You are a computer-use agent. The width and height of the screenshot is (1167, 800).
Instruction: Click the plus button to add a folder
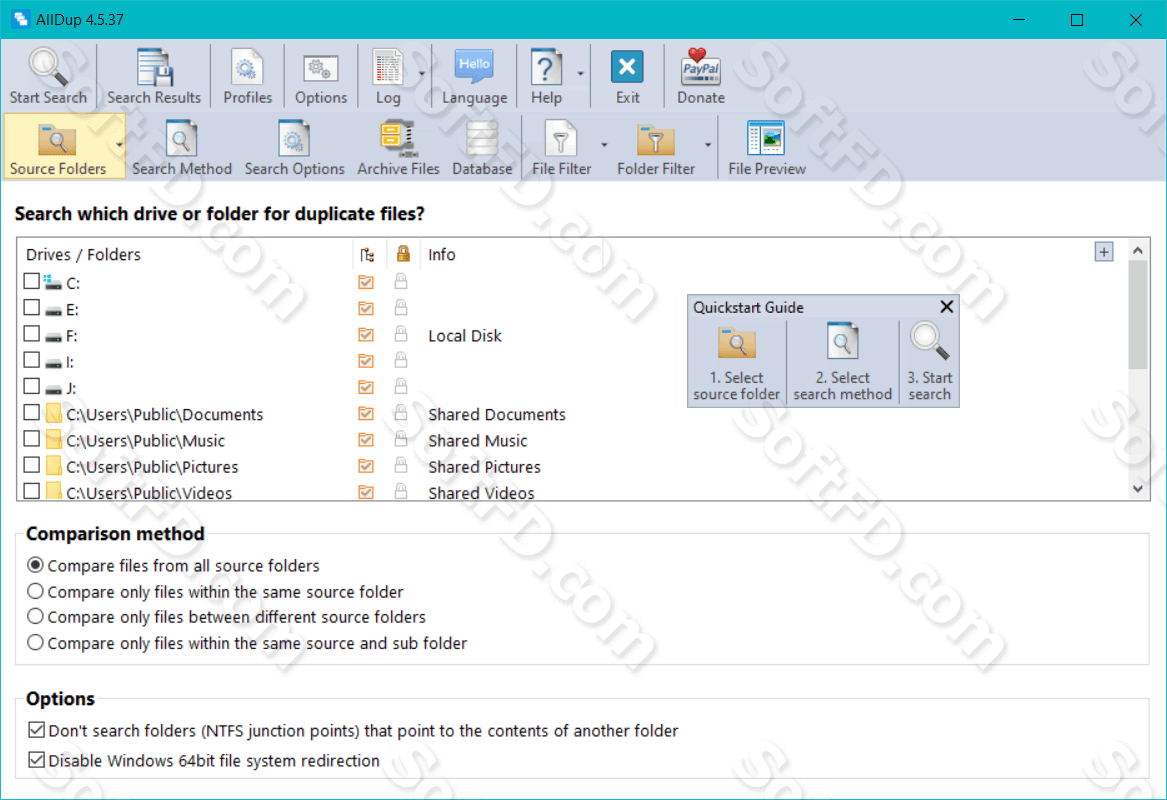point(1104,252)
